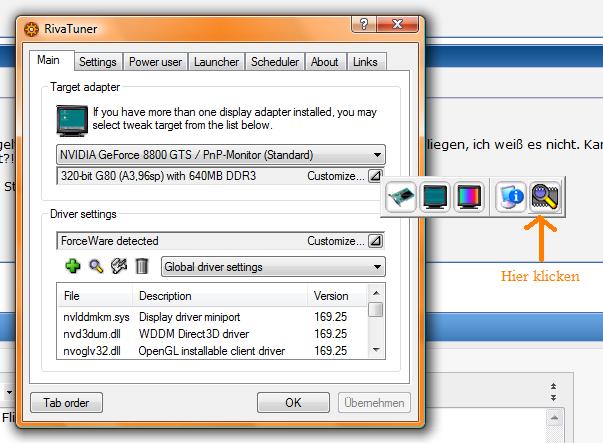
Task: Click the ForceWare detected text
Action: point(110,241)
